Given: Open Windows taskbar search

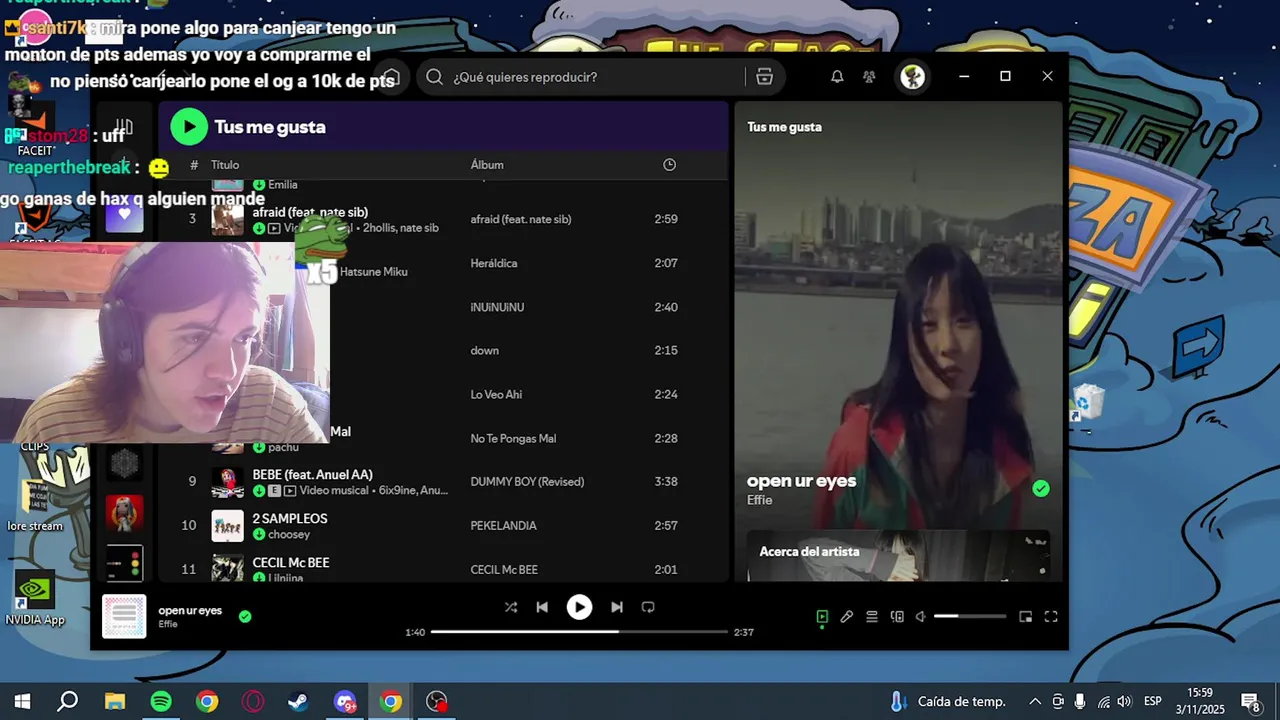Looking at the screenshot, I should coord(68,701).
